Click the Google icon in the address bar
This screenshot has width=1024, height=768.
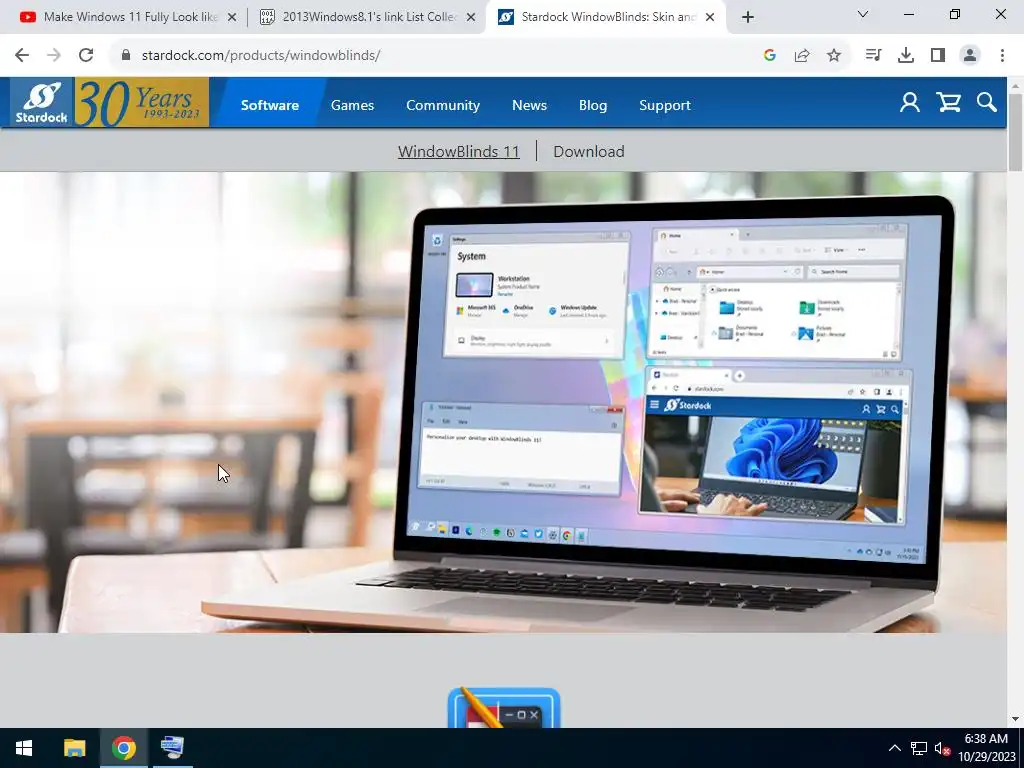[x=769, y=56]
